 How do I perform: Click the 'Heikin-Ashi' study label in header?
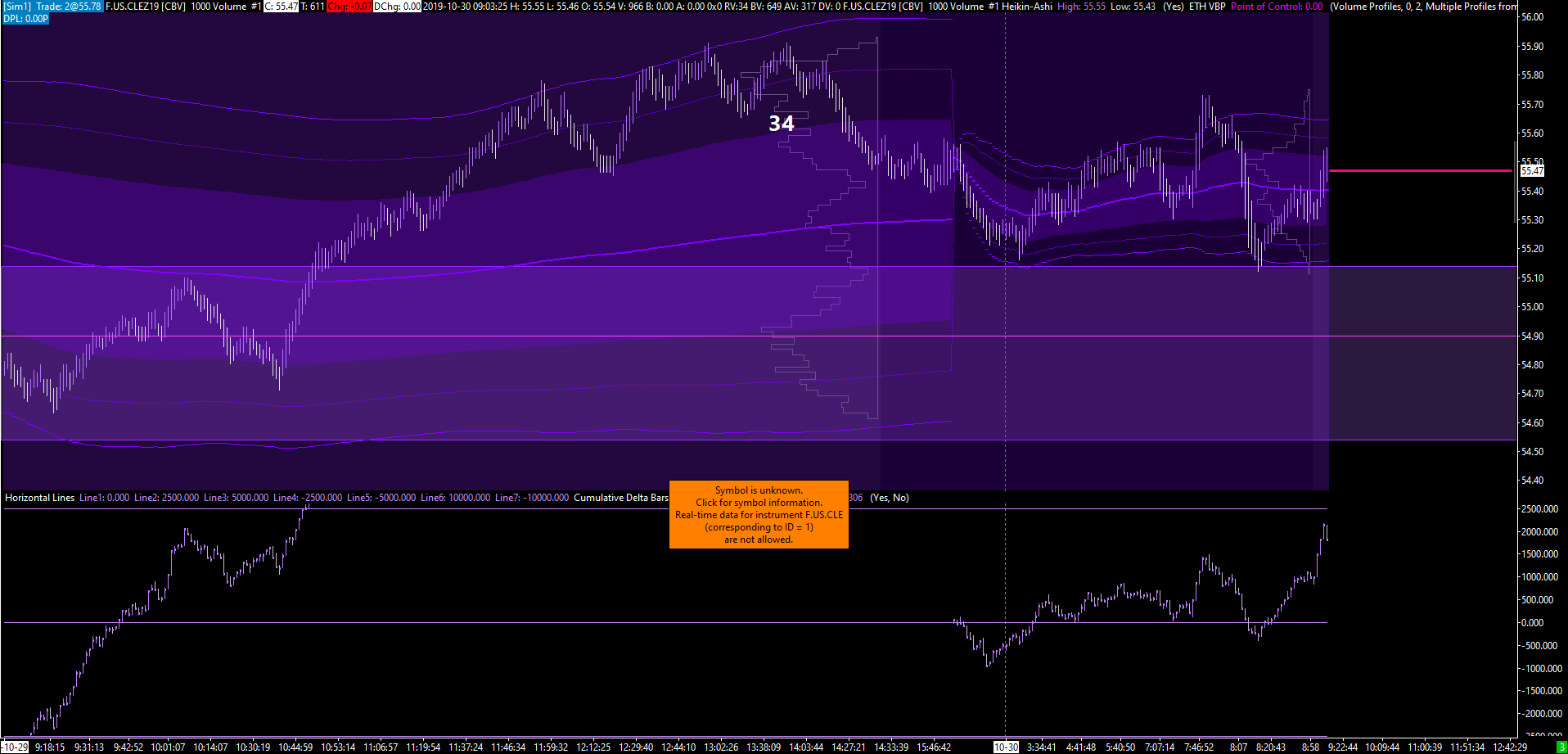pyautogui.click(x=1027, y=7)
